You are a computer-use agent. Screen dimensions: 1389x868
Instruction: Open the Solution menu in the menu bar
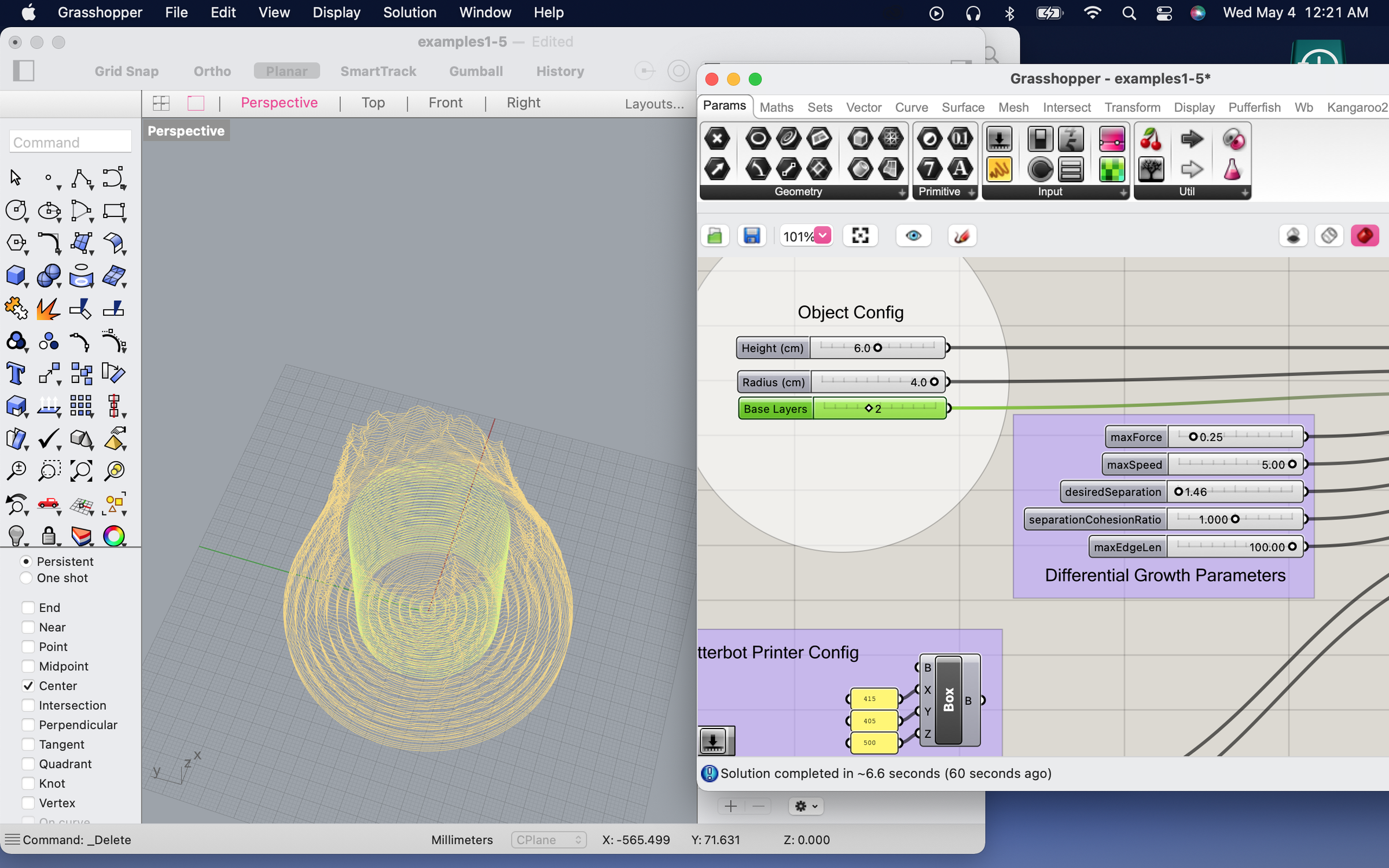pos(410,12)
